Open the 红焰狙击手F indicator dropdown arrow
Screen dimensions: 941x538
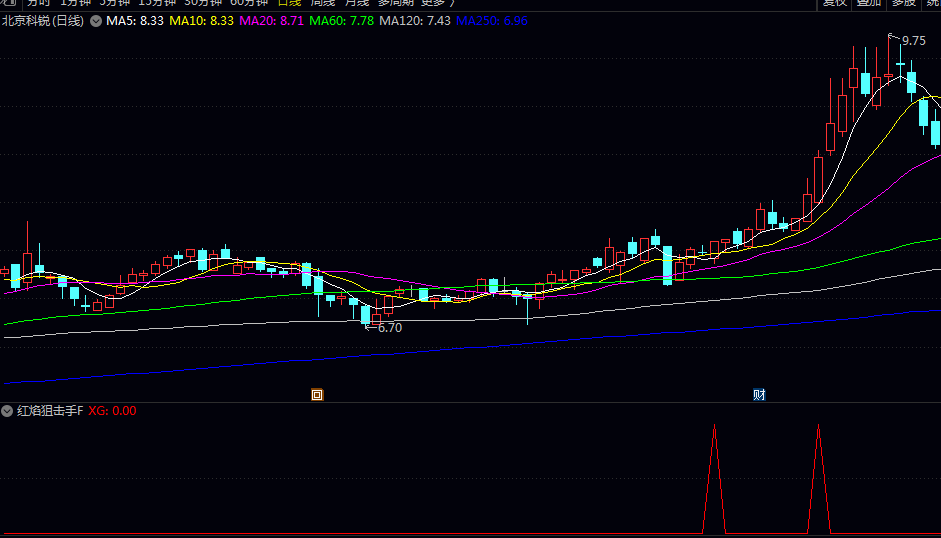[8, 411]
